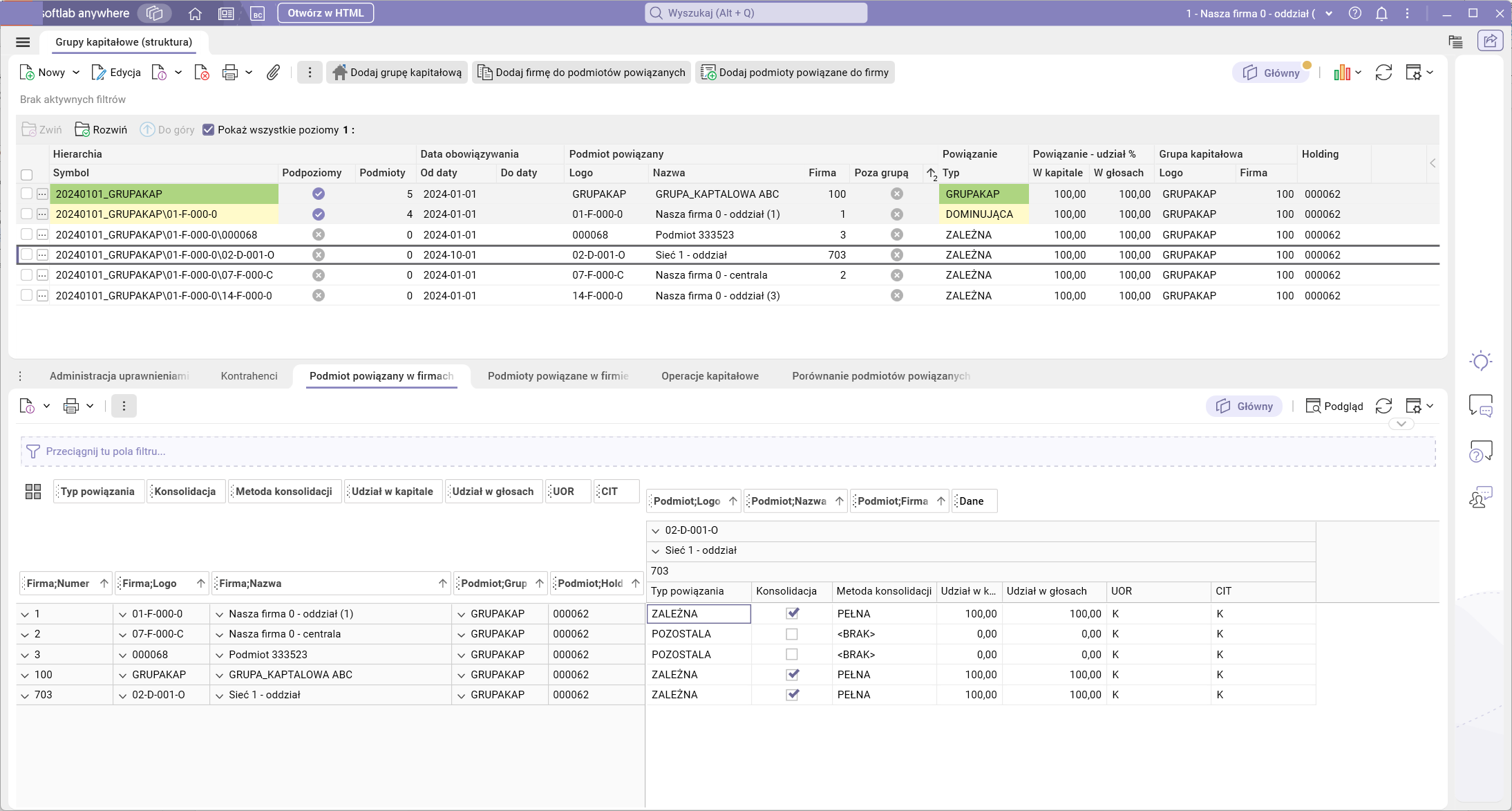Switch to the Operacje kapitałowe tab
This screenshot has width=1512, height=811.
pyautogui.click(x=710, y=376)
